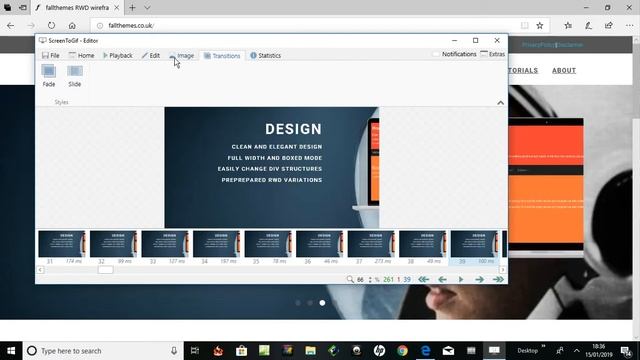
Task: Jump to the last frame
Action: pyautogui.click(x=498, y=280)
